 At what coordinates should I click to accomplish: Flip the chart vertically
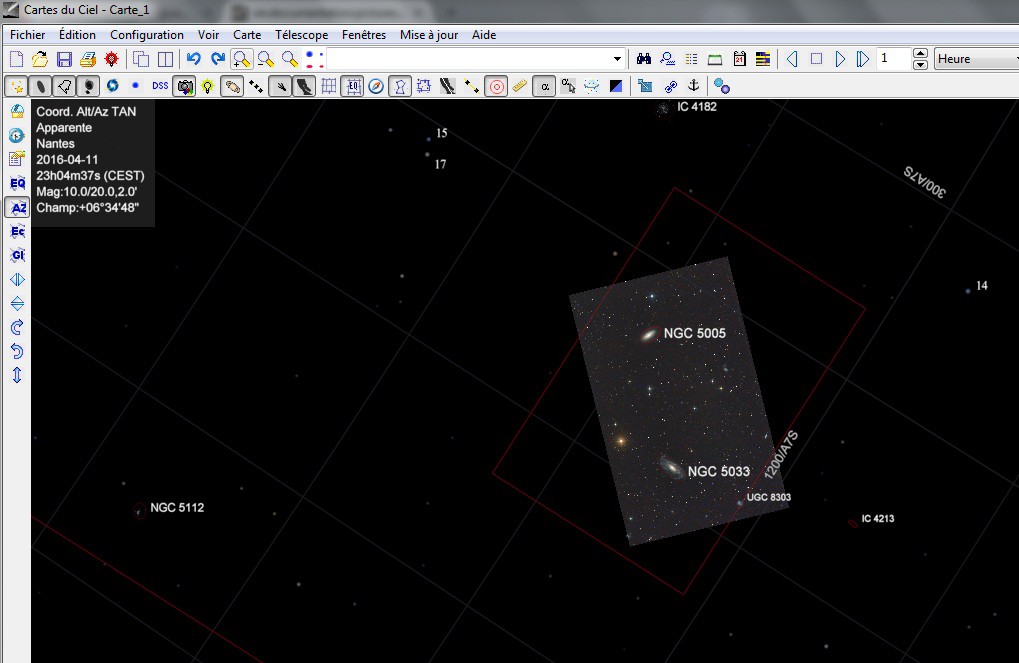pos(18,304)
